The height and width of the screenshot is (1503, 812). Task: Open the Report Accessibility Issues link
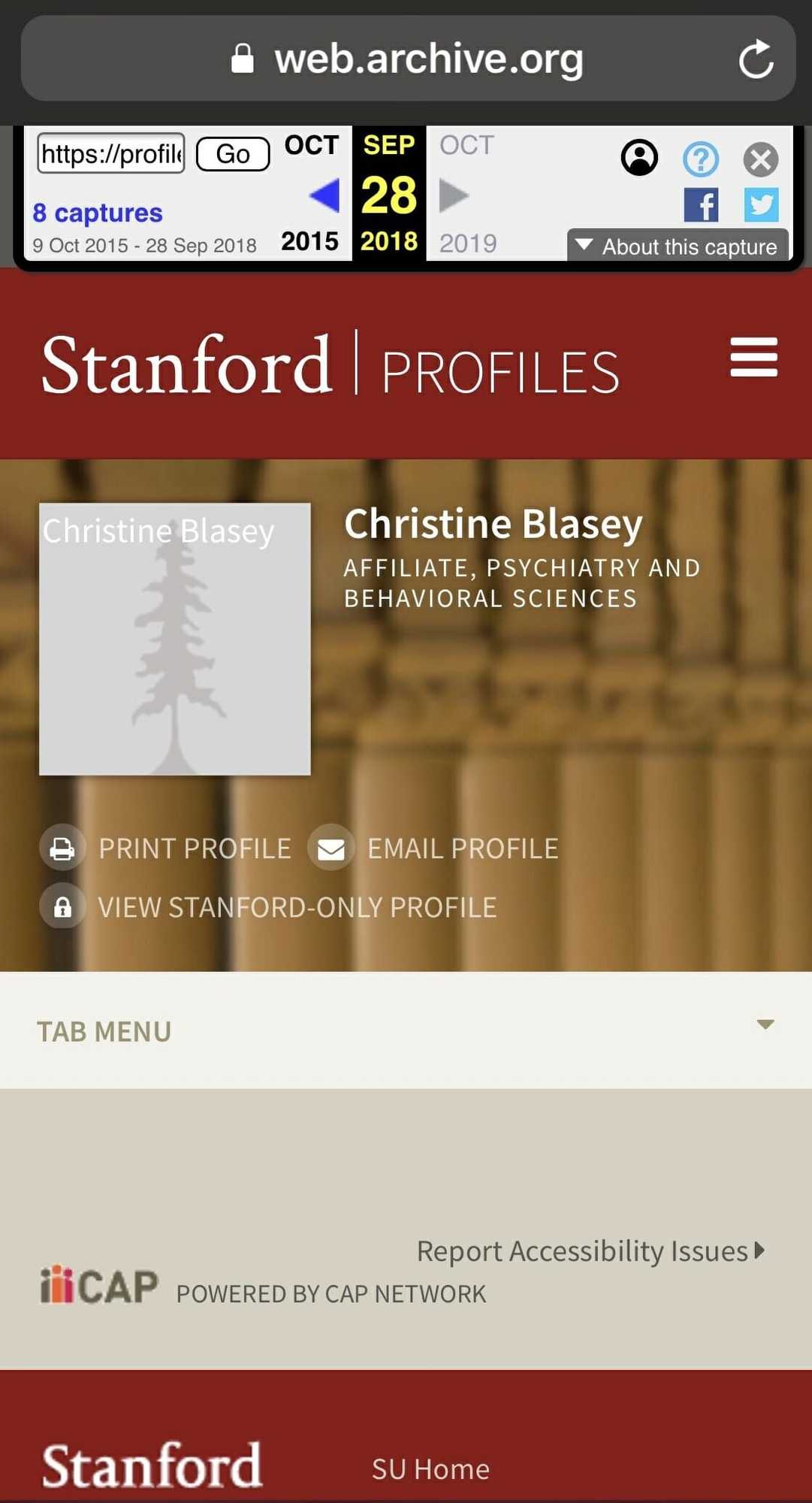590,1251
